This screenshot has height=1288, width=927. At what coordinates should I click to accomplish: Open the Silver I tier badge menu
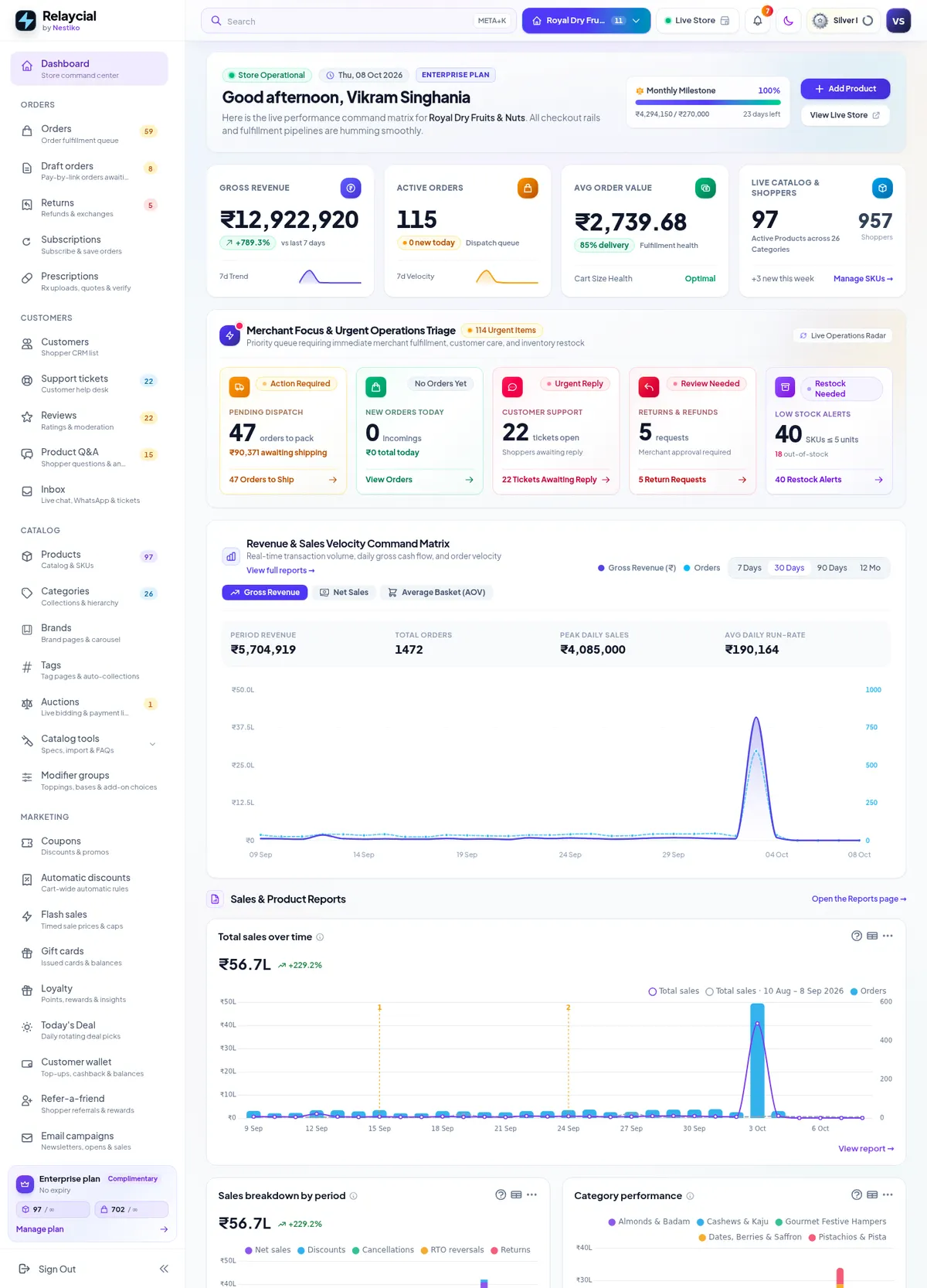point(842,21)
